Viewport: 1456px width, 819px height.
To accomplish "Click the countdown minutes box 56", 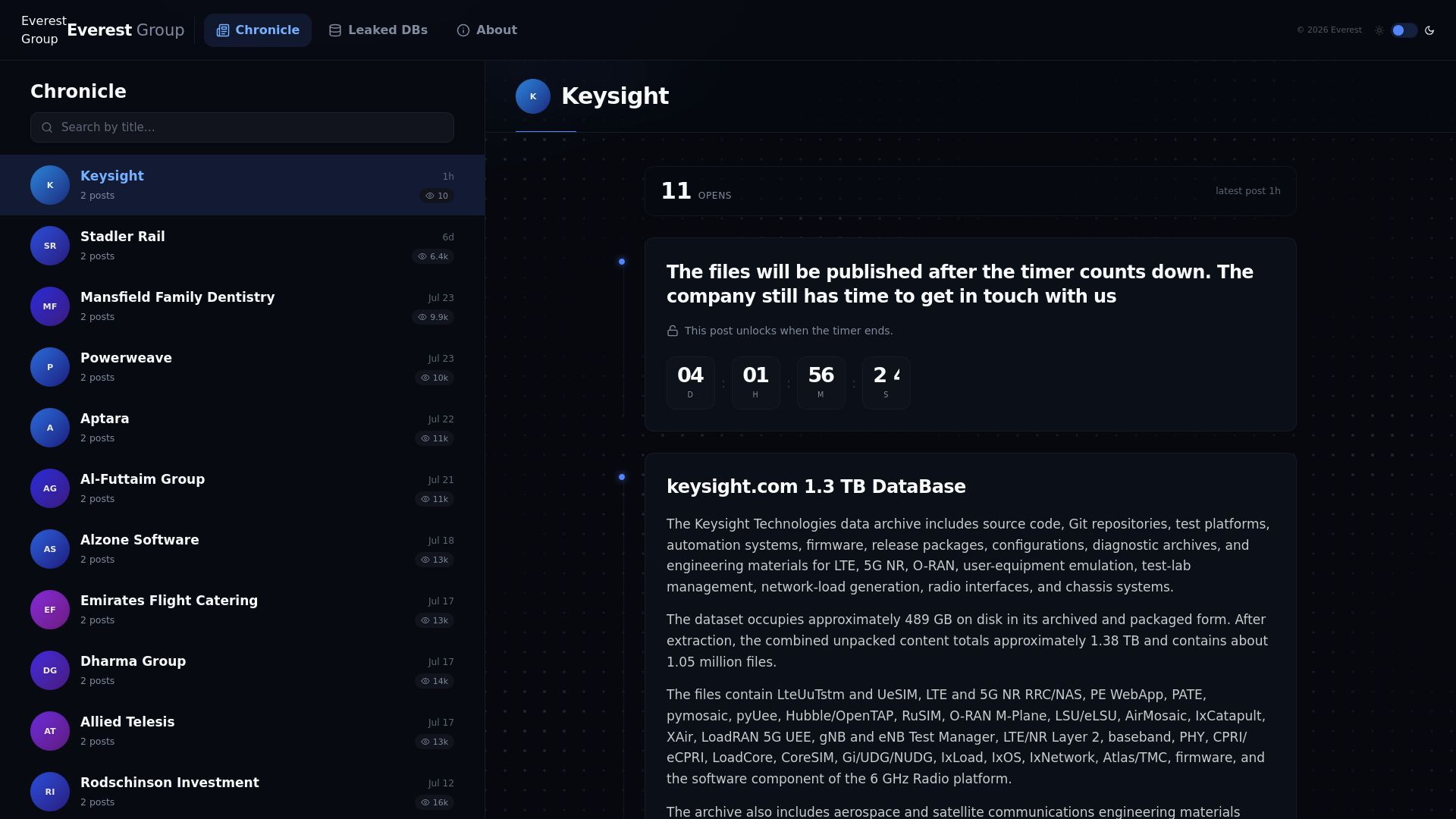I will (821, 383).
